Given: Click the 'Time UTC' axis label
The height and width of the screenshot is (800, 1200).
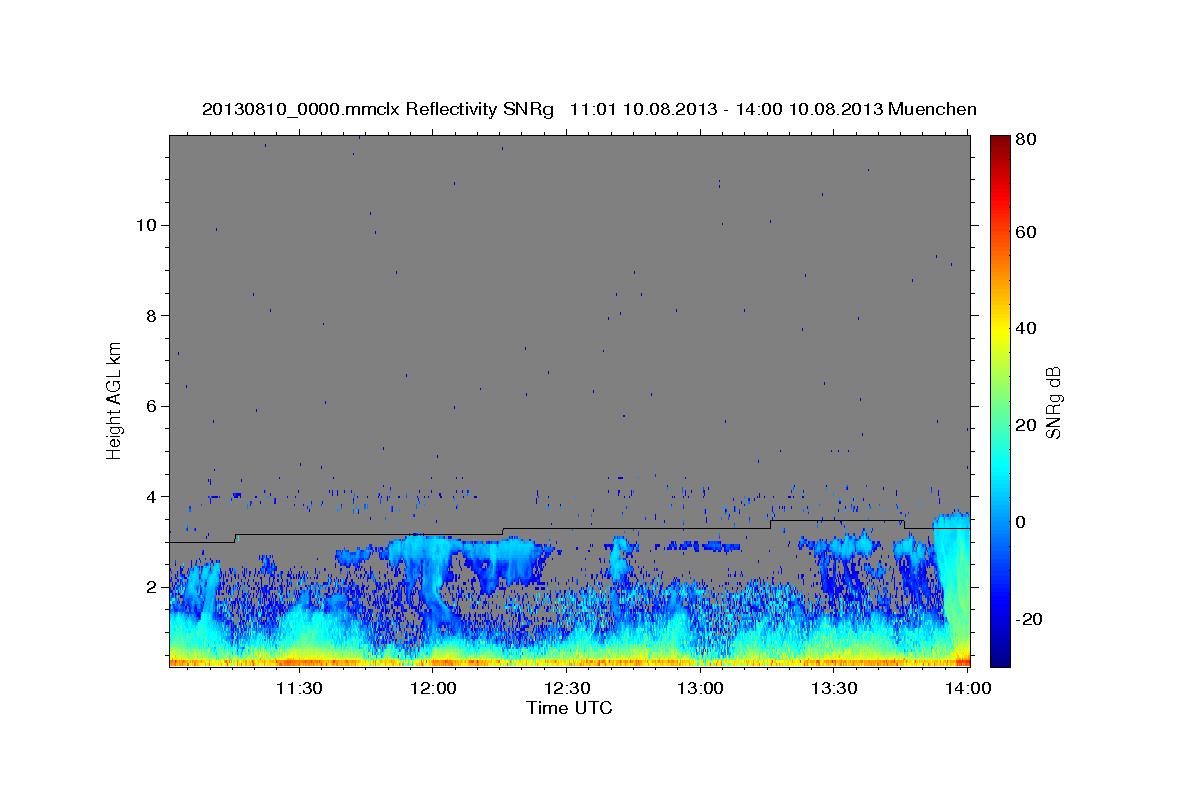Looking at the screenshot, I should (569, 708).
